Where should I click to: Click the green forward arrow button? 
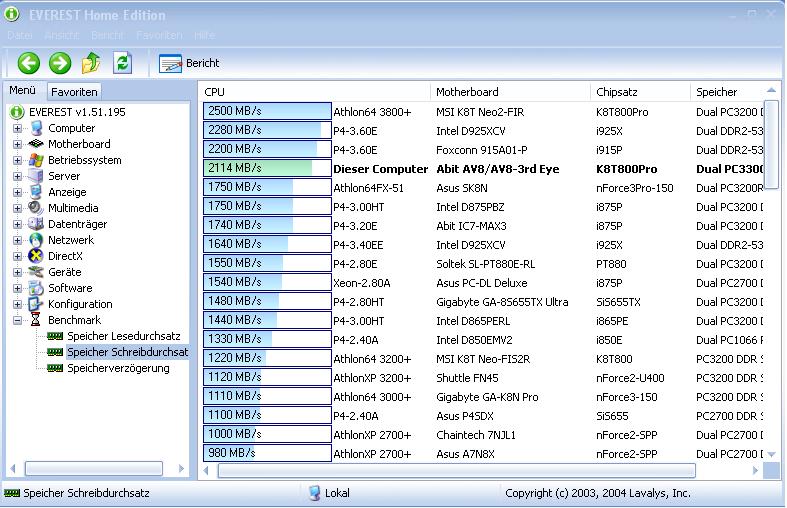click(60, 63)
